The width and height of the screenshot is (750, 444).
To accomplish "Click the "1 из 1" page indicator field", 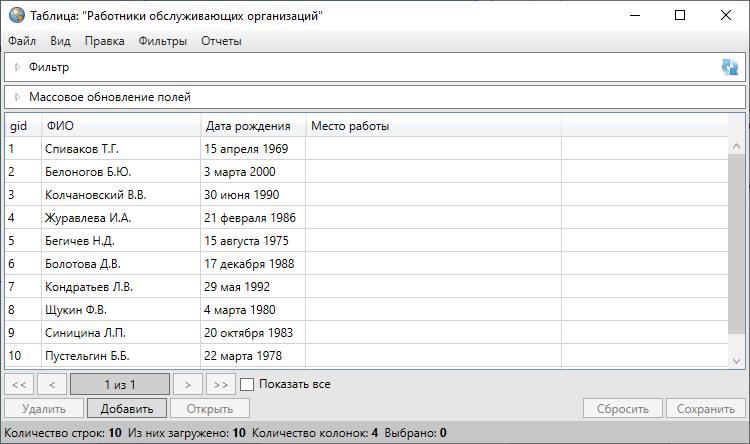I will 118,384.
